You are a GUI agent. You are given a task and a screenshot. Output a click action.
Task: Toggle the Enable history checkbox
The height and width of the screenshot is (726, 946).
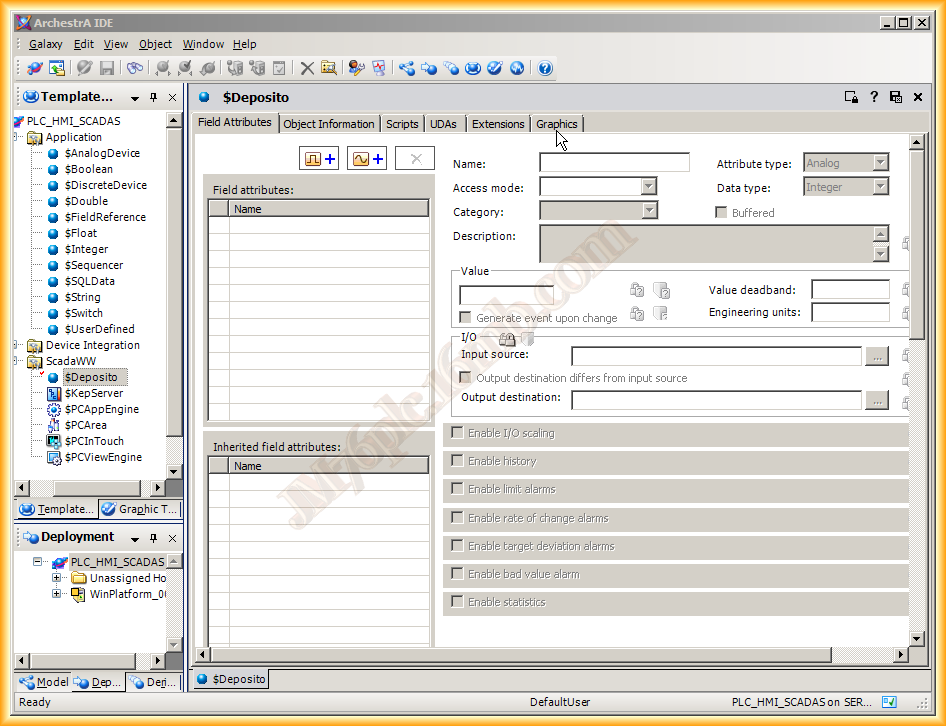point(458,461)
